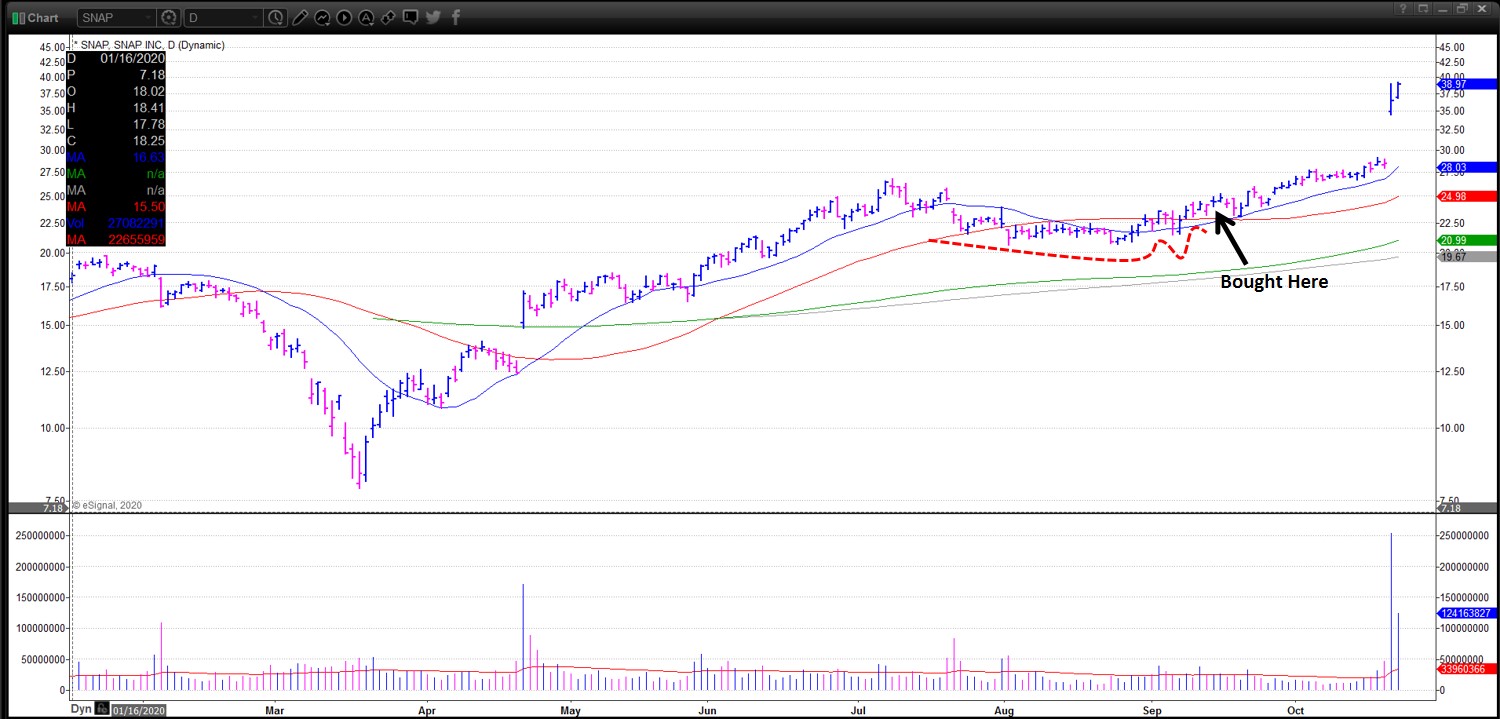The width and height of the screenshot is (1500, 719).
Task: Select the pencil drawing tool
Action: 303,16
